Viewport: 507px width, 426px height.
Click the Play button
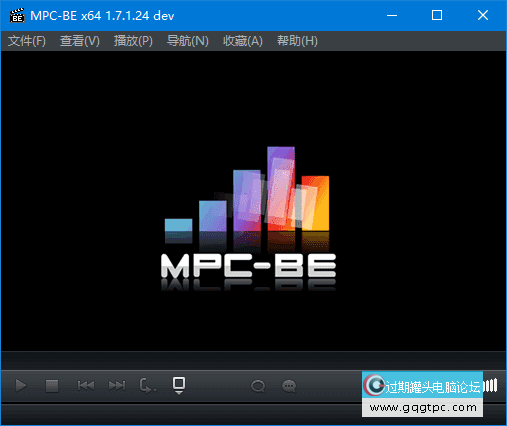click(x=21, y=386)
